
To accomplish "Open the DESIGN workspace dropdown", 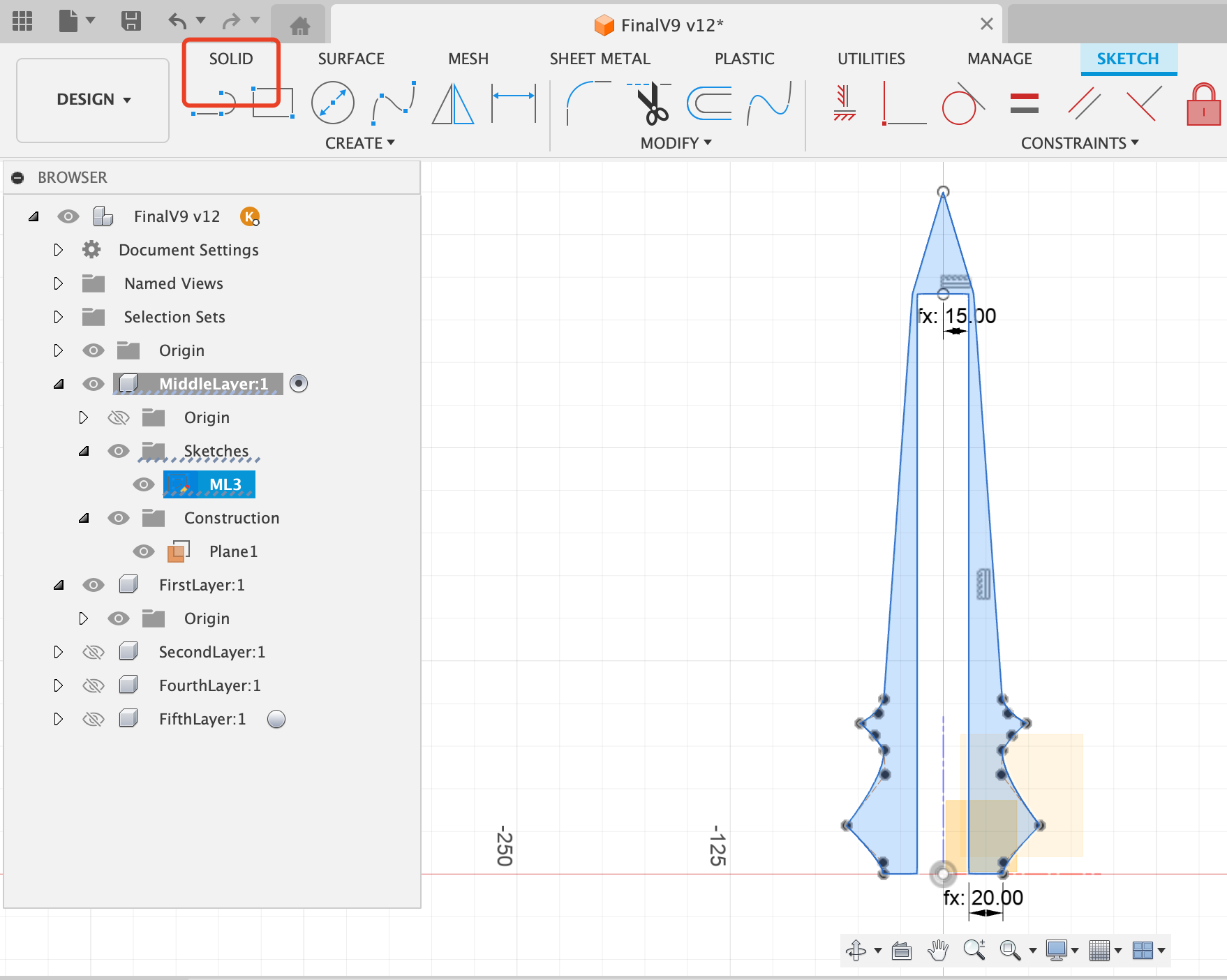I will 94,100.
